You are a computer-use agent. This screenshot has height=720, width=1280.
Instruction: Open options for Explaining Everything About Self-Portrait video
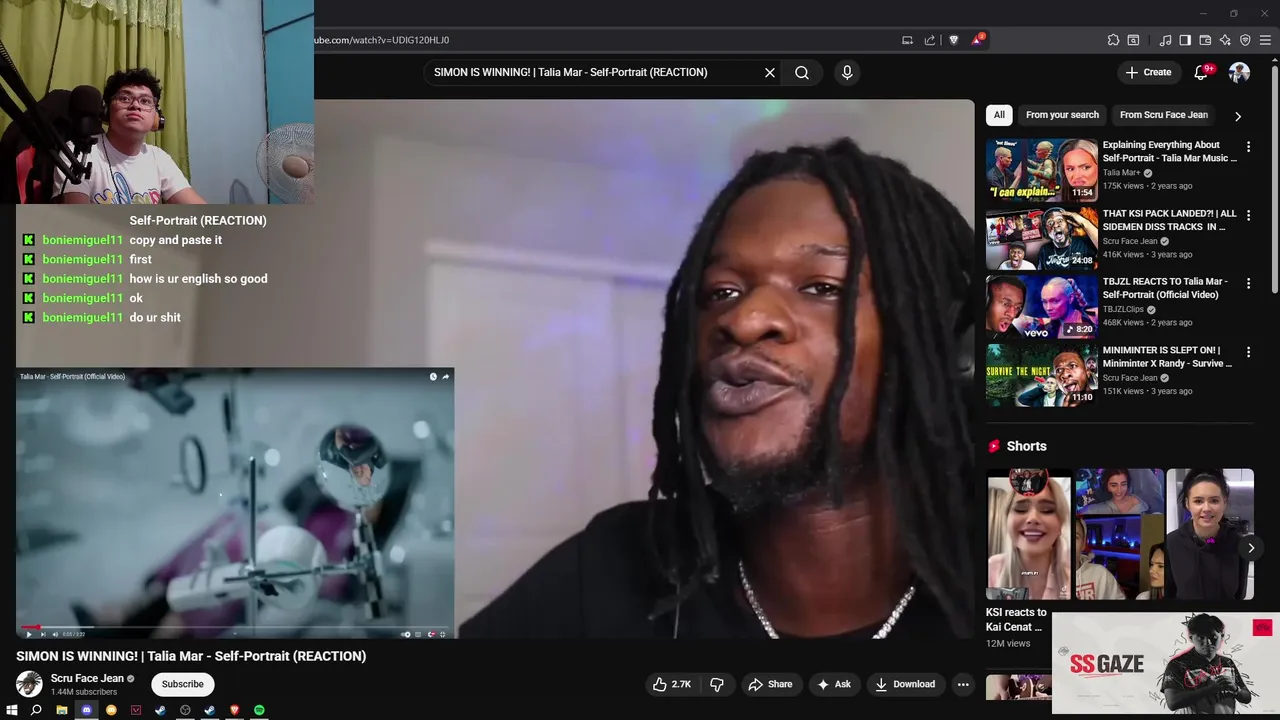(x=1248, y=147)
